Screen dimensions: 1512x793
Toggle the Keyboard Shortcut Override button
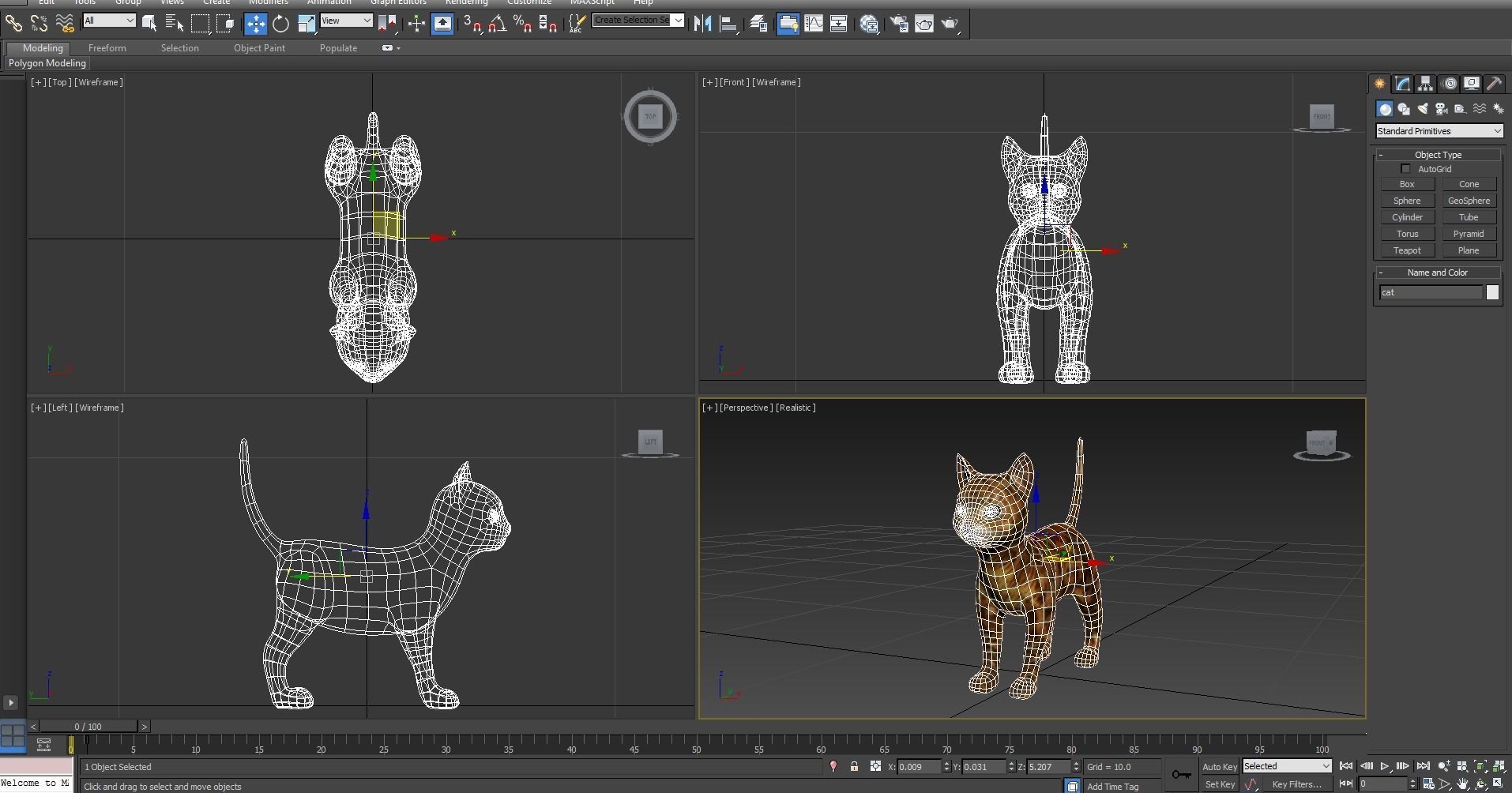pyautogui.click(x=442, y=24)
